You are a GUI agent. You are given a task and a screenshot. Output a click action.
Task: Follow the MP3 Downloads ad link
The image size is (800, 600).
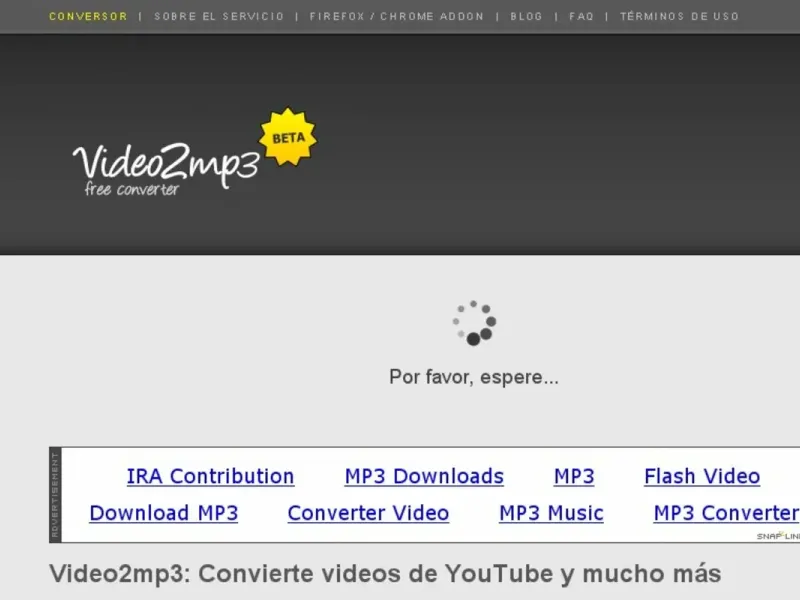pyautogui.click(x=424, y=477)
